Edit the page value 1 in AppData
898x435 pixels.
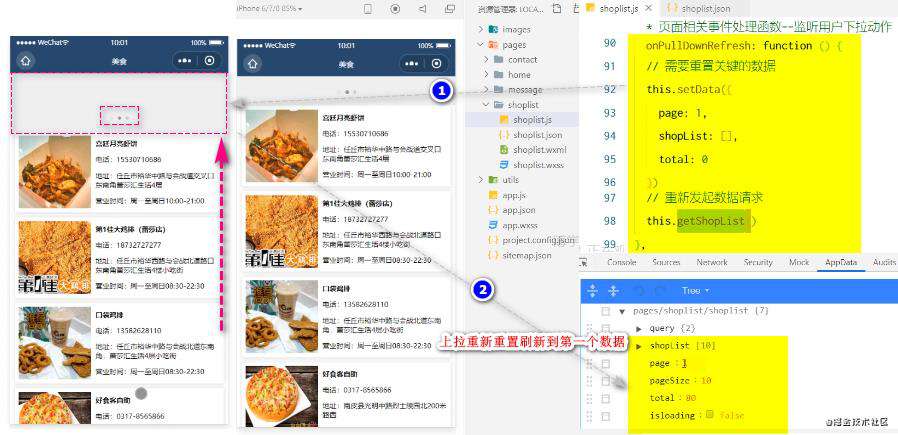684,363
